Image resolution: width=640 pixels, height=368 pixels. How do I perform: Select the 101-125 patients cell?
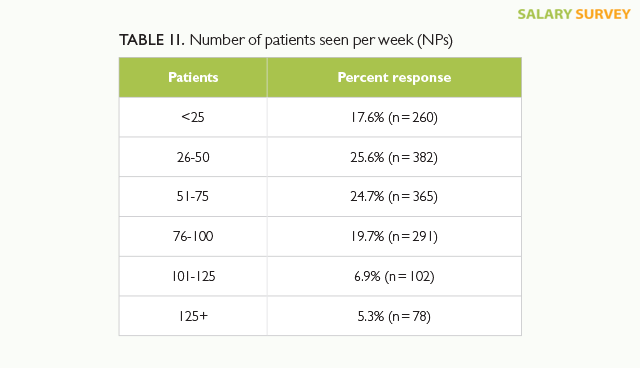(x=193, y=277)
